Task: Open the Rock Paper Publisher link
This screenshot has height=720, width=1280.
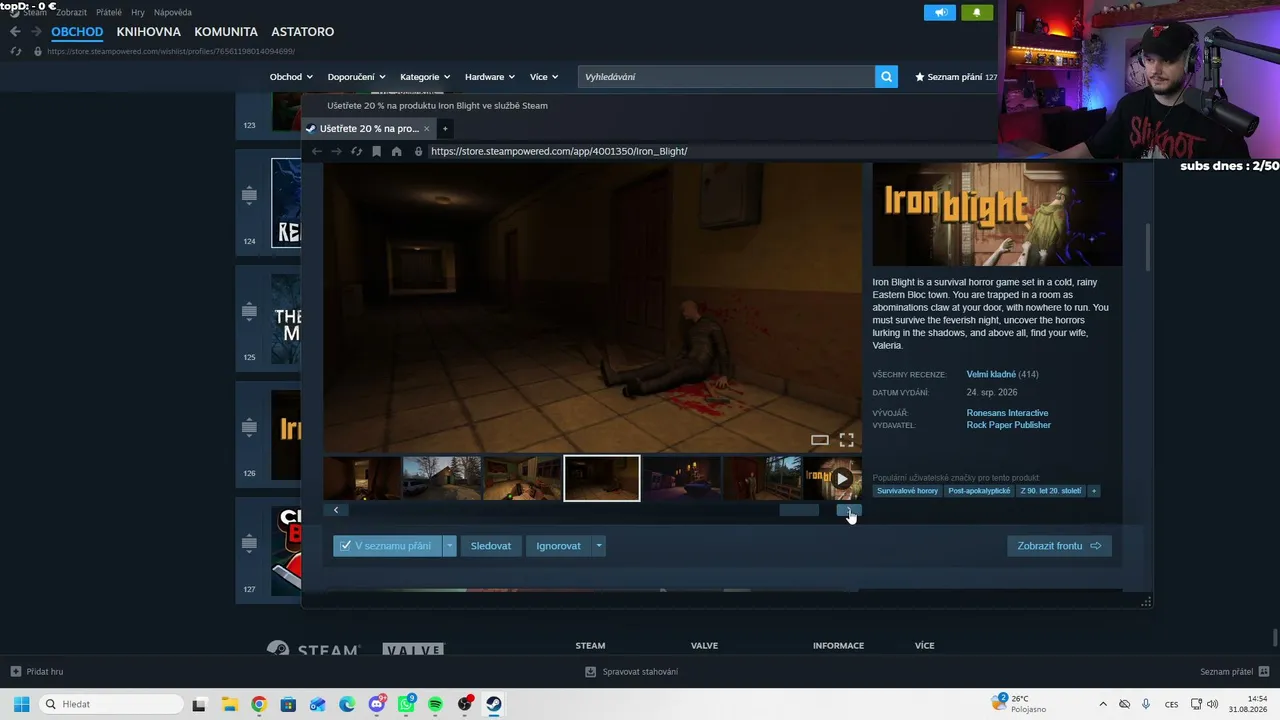Action: (1009, 425)
